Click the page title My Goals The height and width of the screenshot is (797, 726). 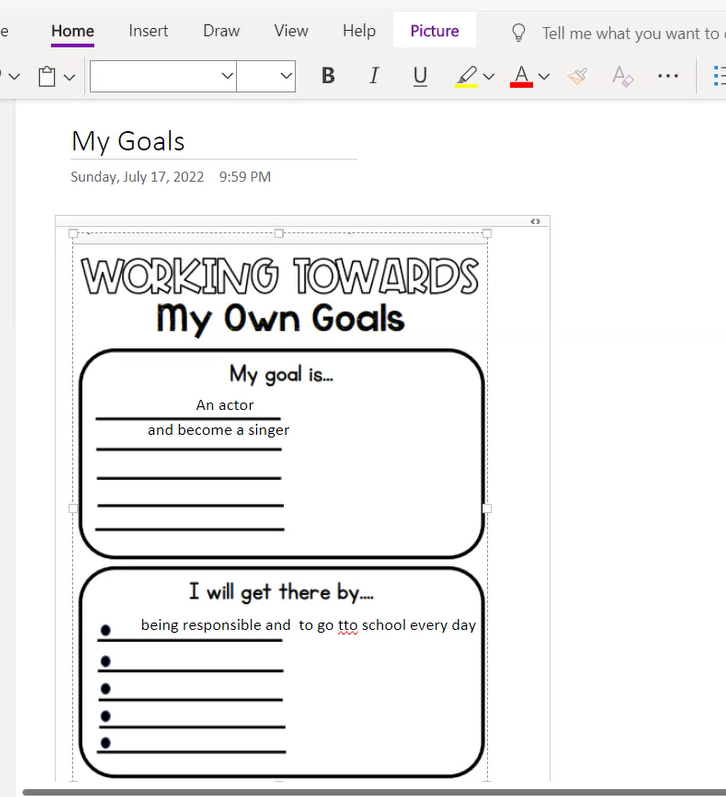click(128, 141)
